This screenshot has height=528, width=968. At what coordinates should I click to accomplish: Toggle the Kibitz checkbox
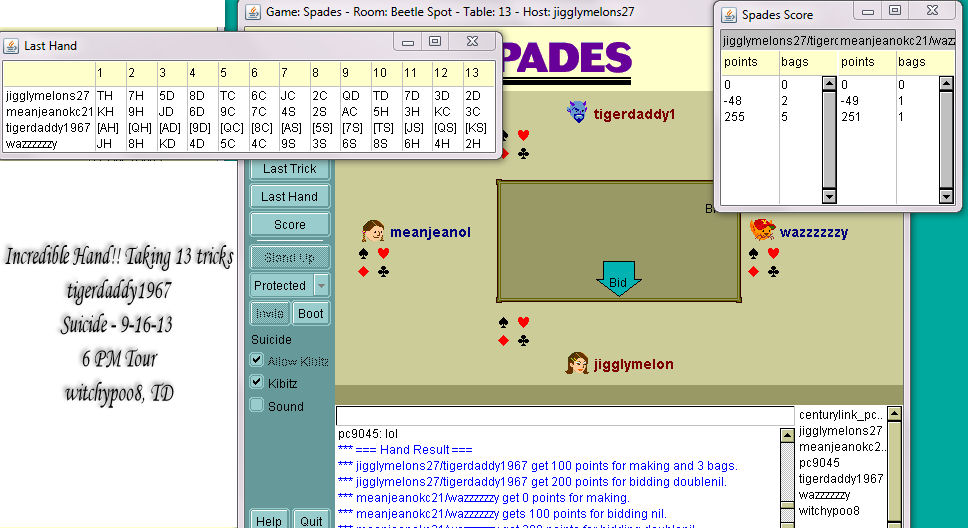pos(257,383)
